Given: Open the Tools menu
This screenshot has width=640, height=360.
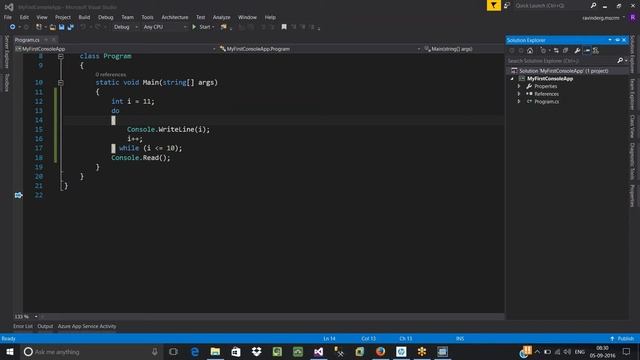Looking at the screenshot, I should click(147, 17).
